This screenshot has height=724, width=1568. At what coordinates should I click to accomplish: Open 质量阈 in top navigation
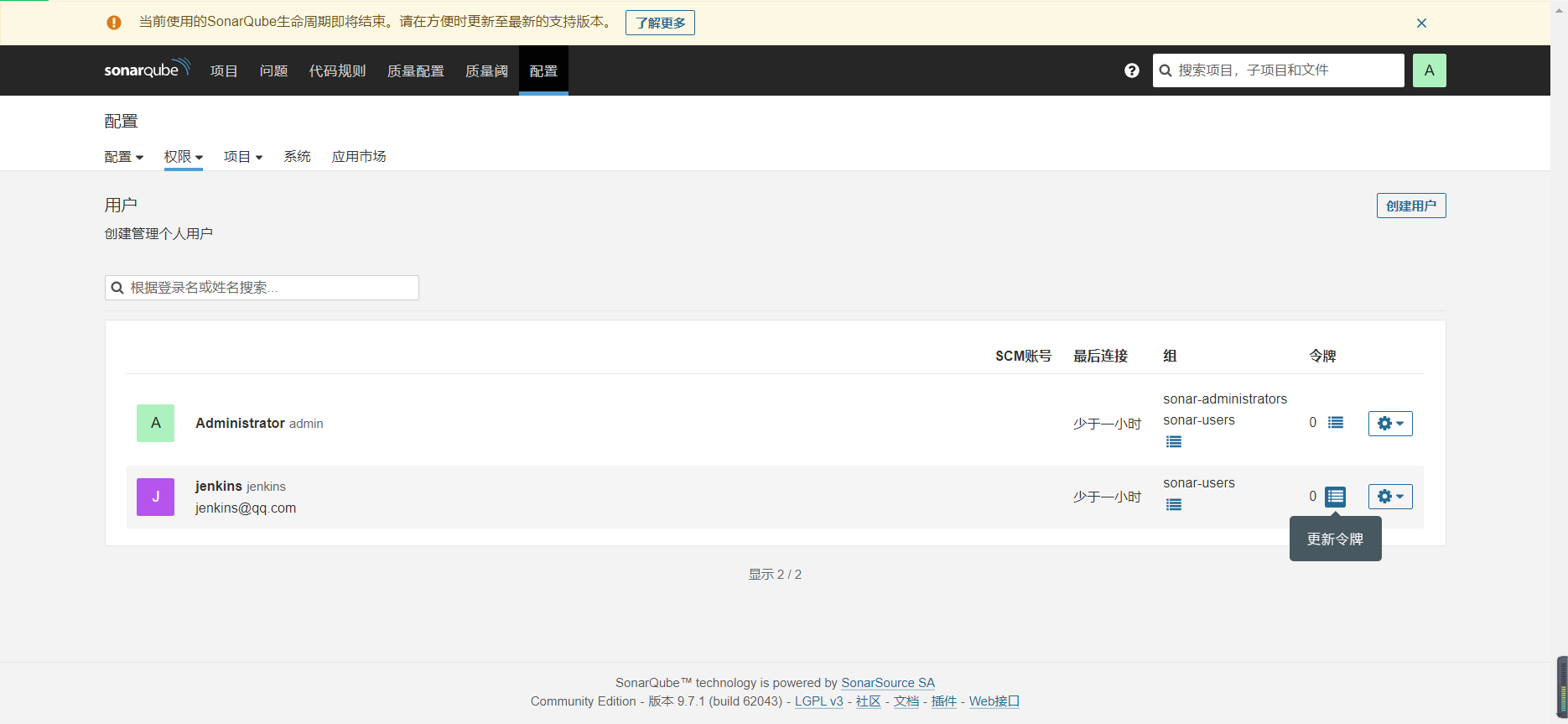[x=486, y=70]
